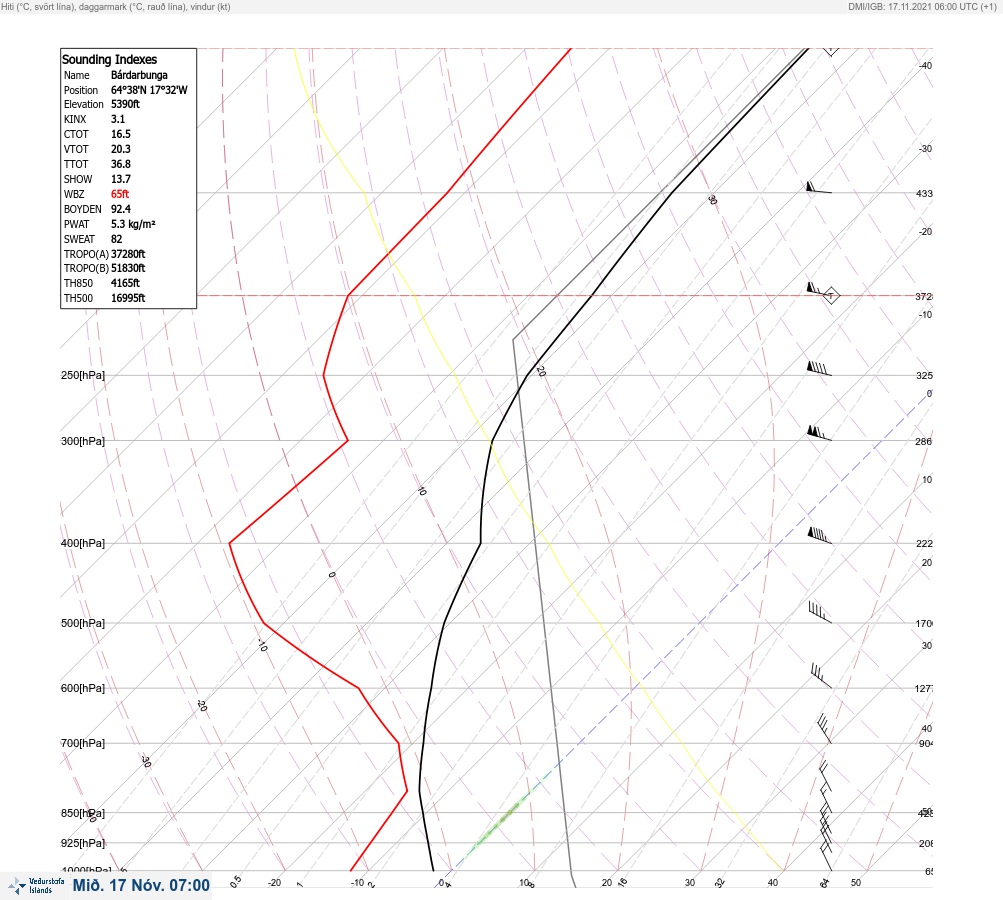
Task: Click the wind barb at 250 hPa level
Action: tap(819, 368)
